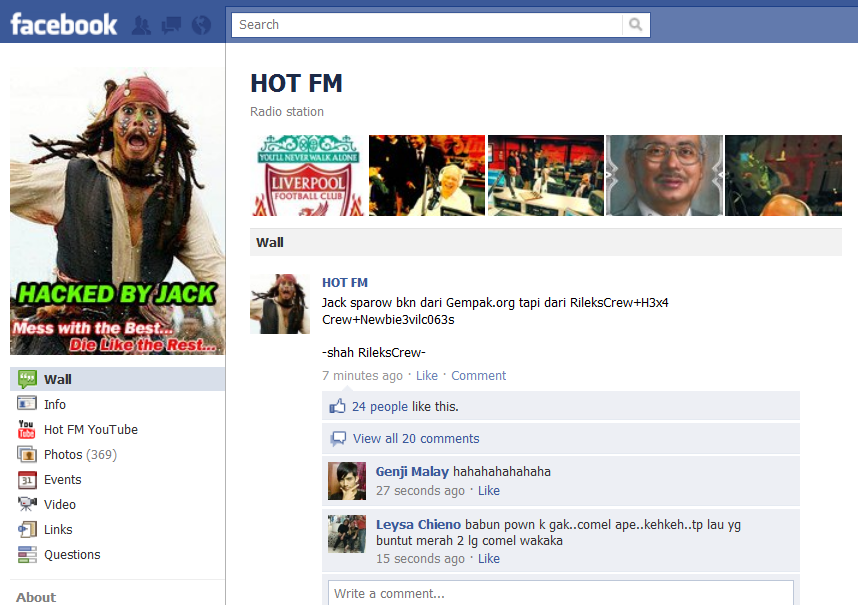Open the portrait photo of man with glasses
Viewport: 858px width, 605px height.
[664, 175]
